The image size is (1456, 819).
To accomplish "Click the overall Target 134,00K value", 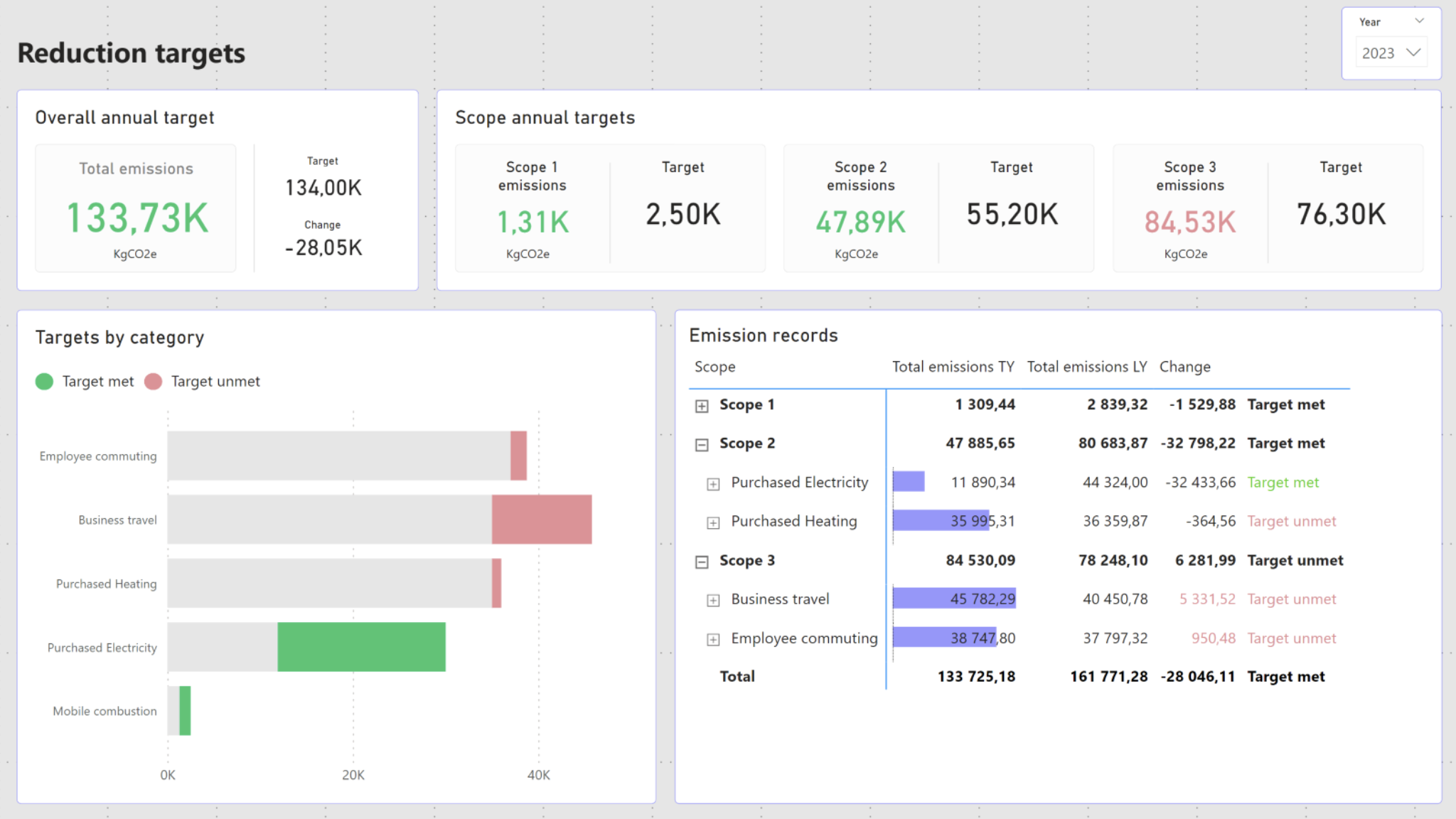I will (x=323, y=188).
